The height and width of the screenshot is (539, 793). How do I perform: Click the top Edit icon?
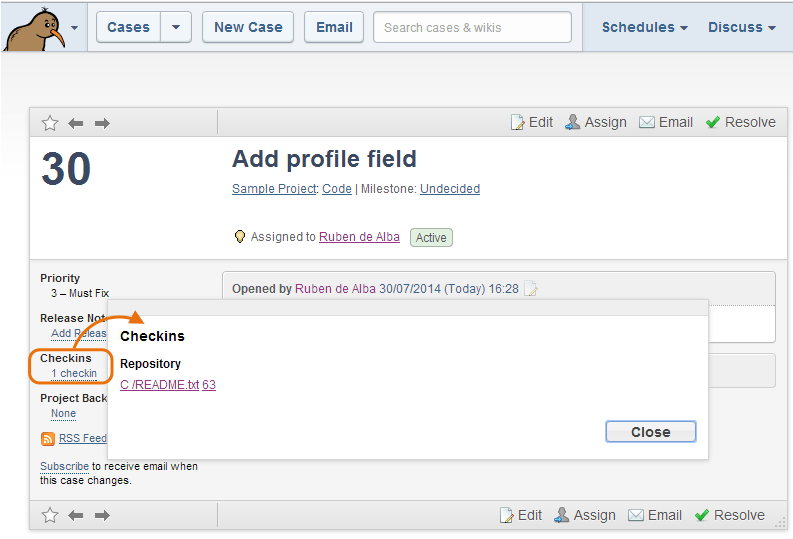[517, 122]
